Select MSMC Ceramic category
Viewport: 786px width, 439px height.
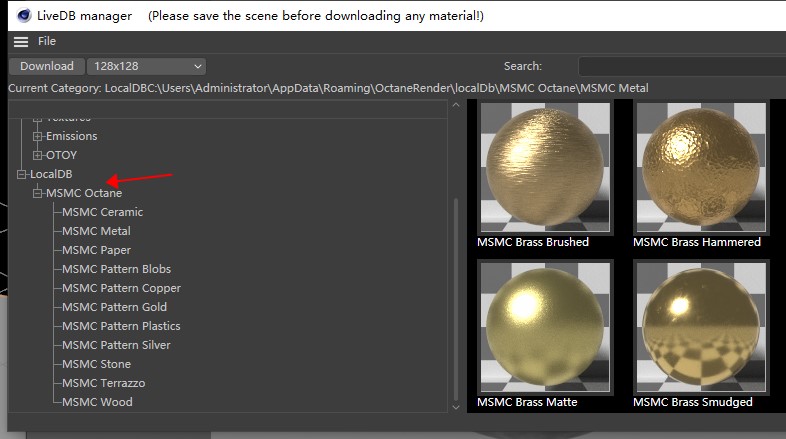tap(103, 212)
